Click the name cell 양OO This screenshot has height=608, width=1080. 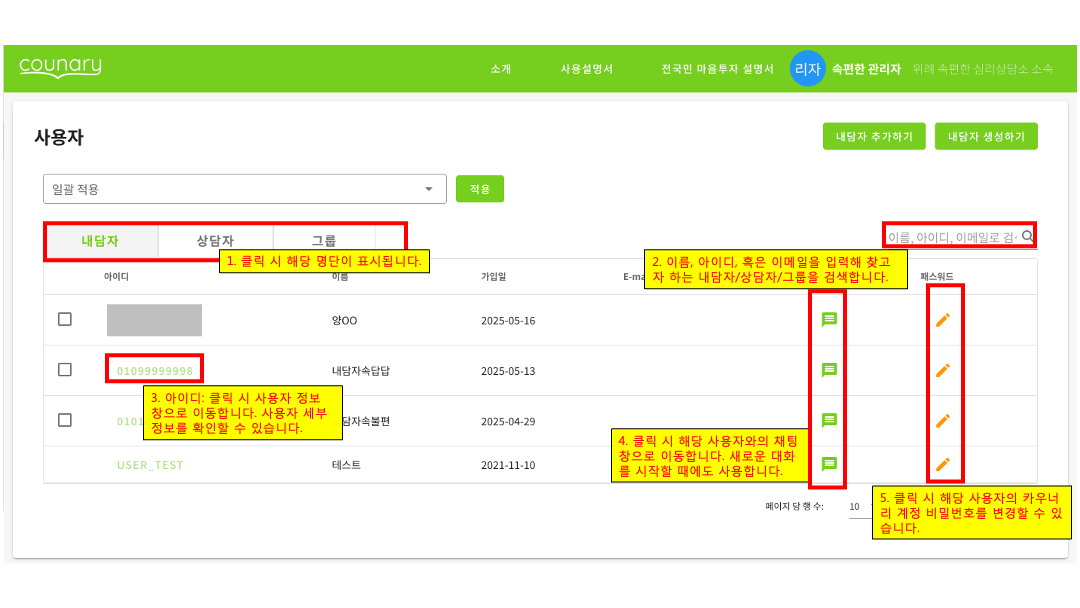[x=344, y=321]
